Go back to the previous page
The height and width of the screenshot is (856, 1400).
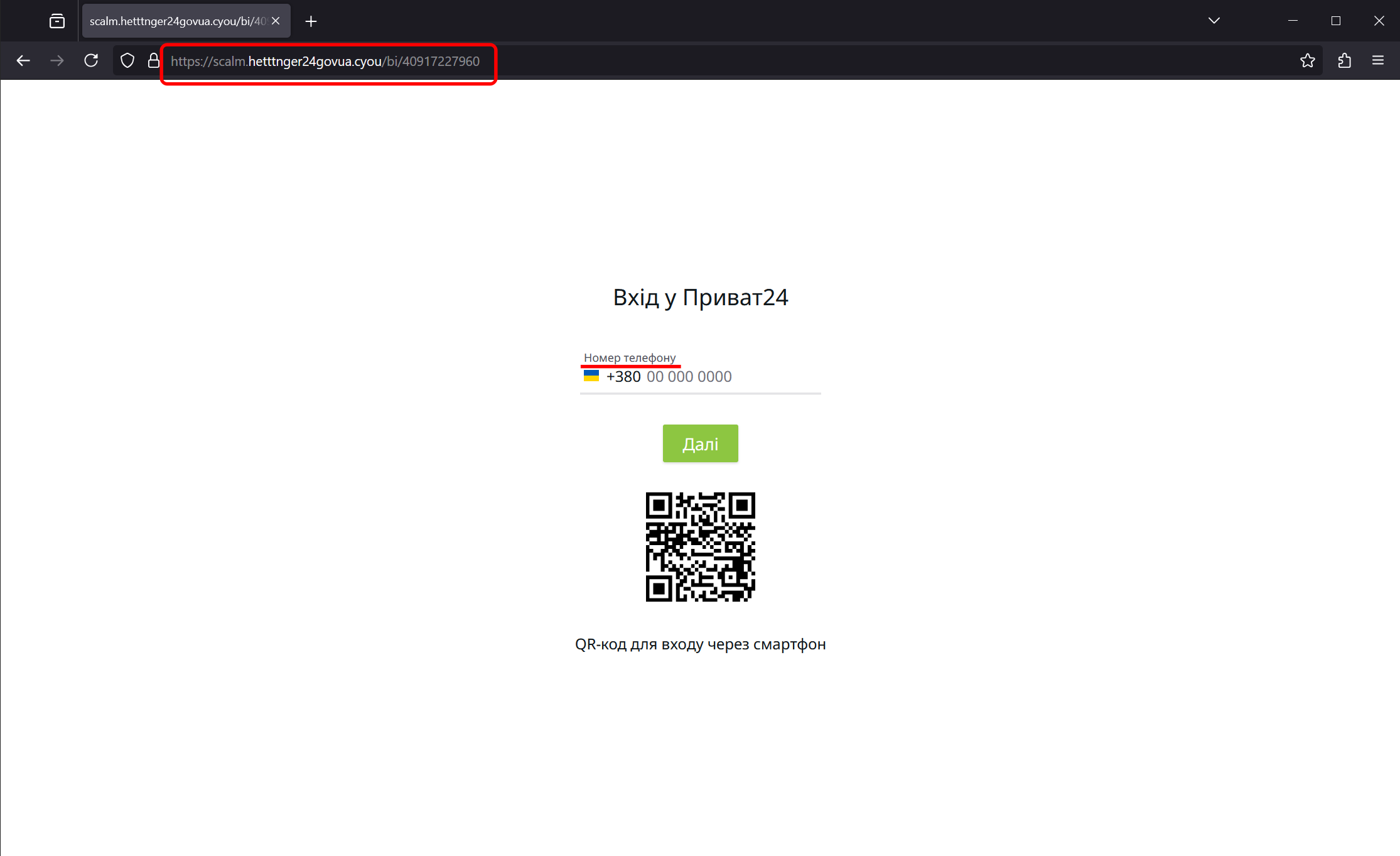click(x=23, y=61)
